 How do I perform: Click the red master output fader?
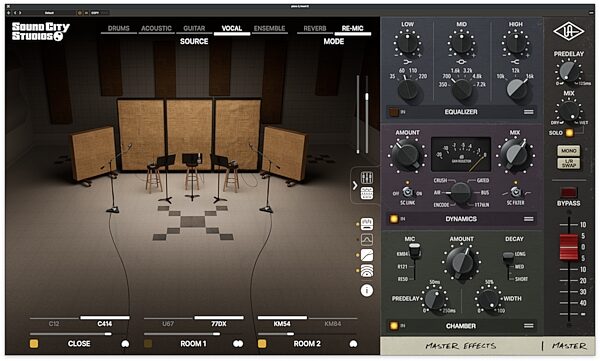[568, 248]
